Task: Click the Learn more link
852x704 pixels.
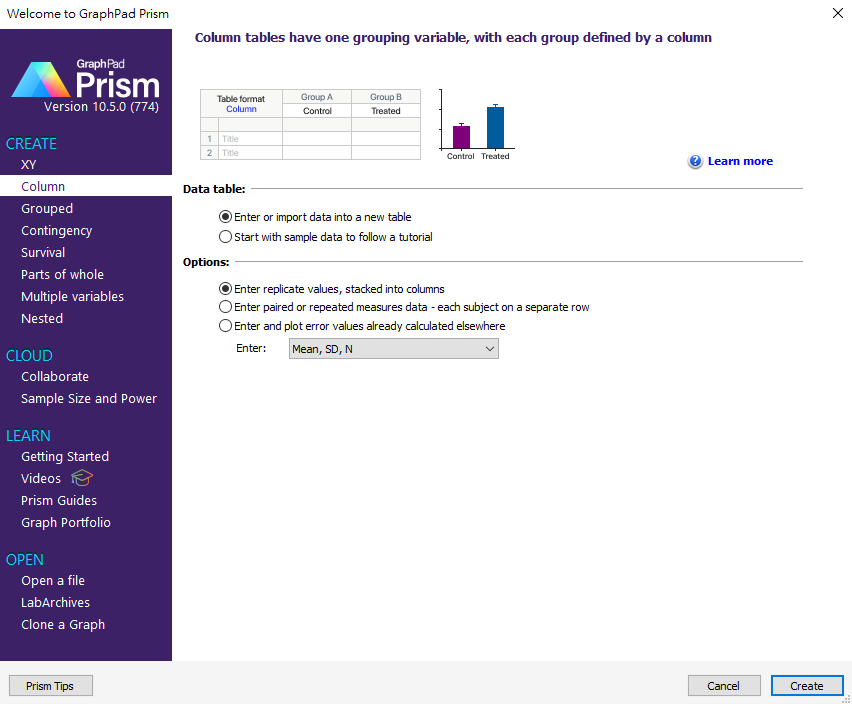Action: tap(740, 161)
